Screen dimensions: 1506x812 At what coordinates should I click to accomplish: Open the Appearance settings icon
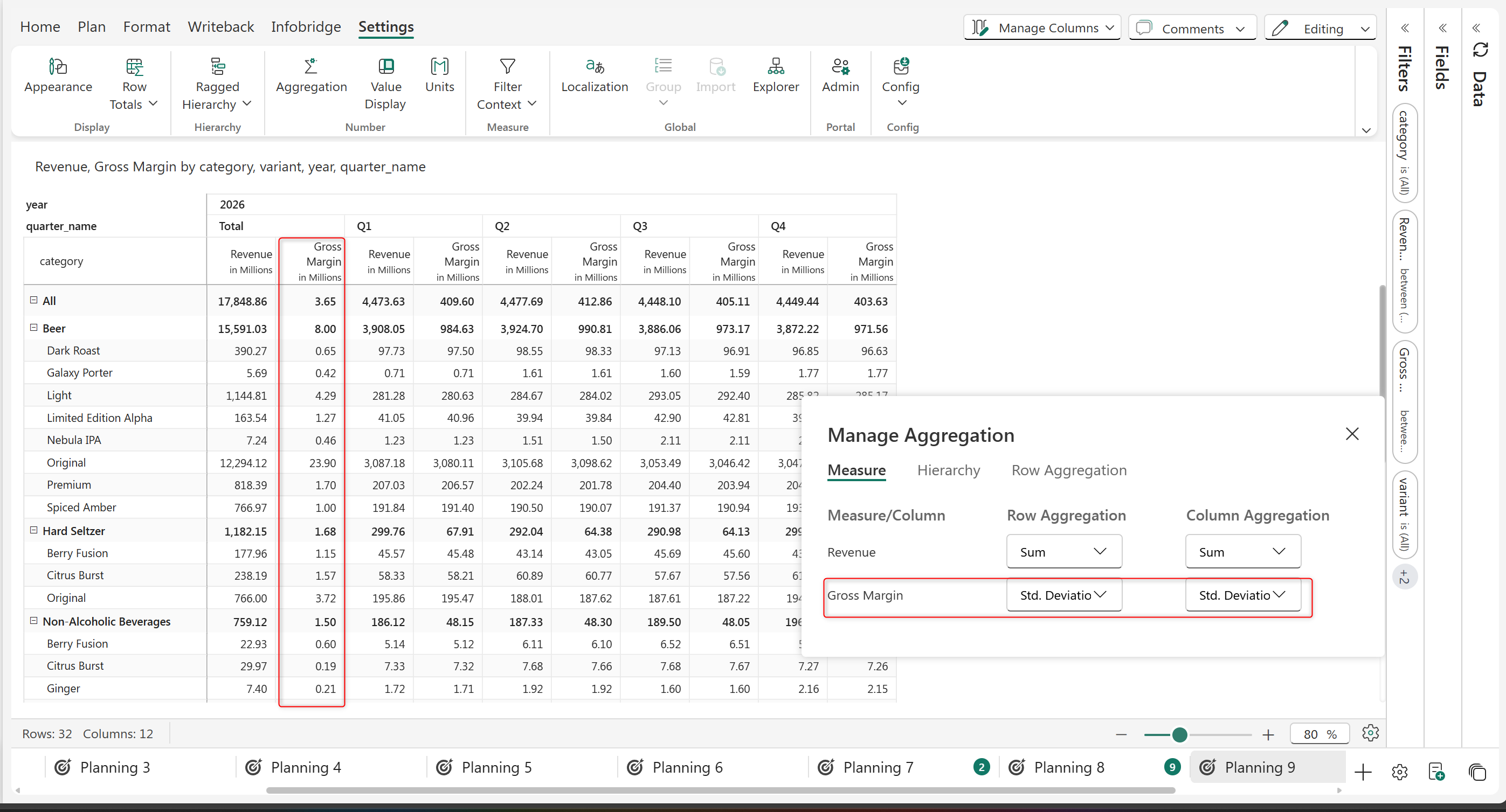point(58,67)
